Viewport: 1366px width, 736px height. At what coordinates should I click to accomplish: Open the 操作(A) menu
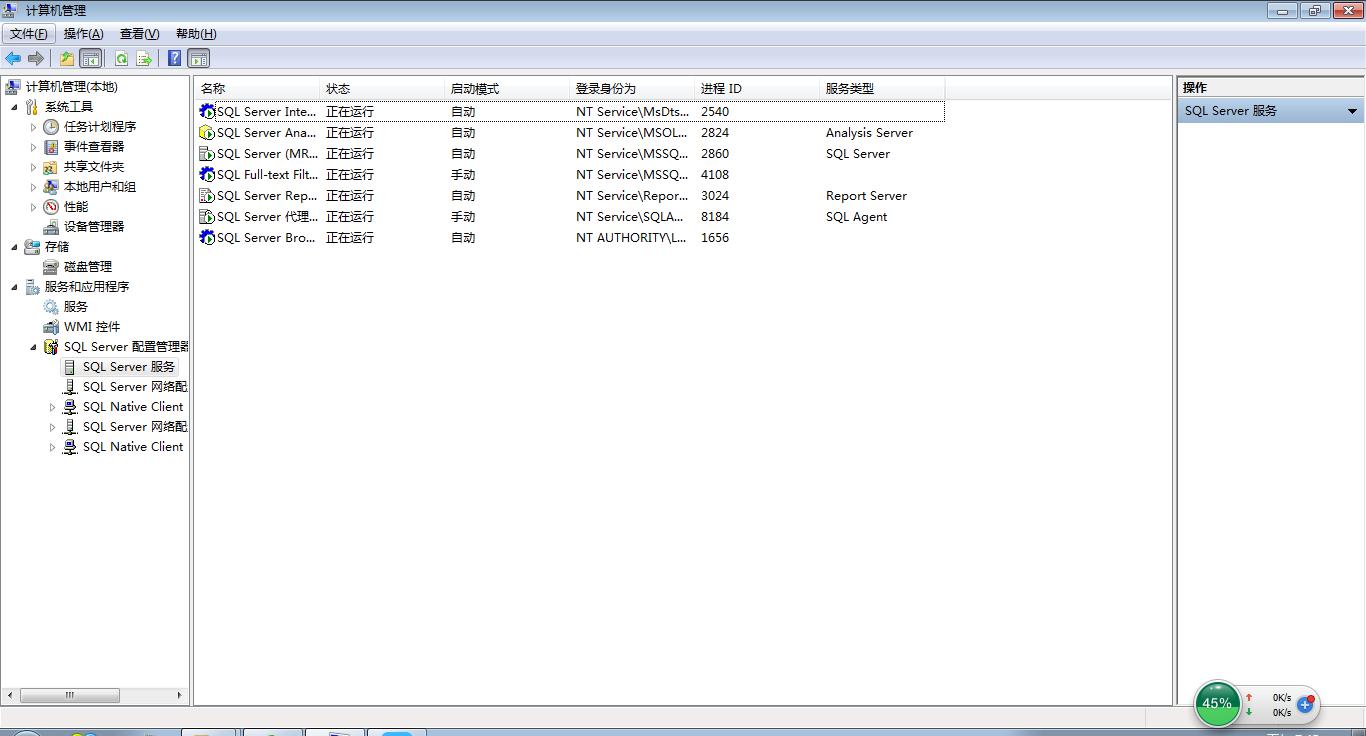coord(84,34)
